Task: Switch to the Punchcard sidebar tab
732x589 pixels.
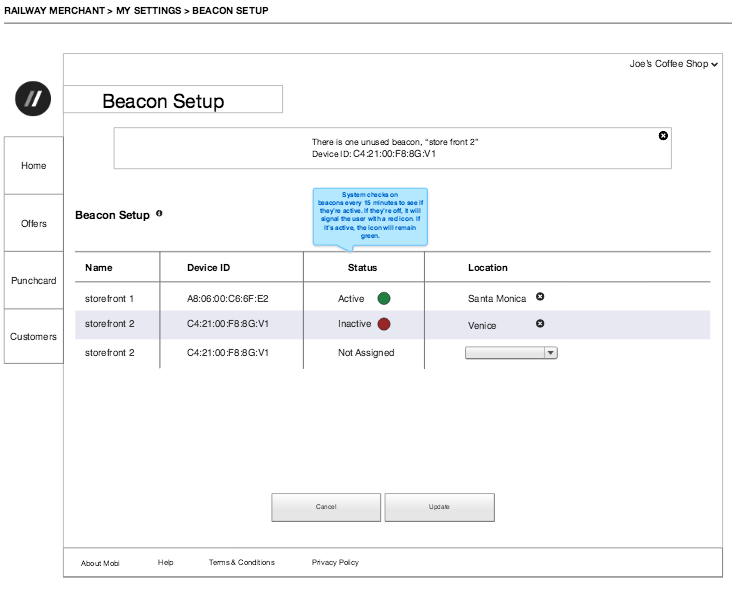Action: pos(34,281)
